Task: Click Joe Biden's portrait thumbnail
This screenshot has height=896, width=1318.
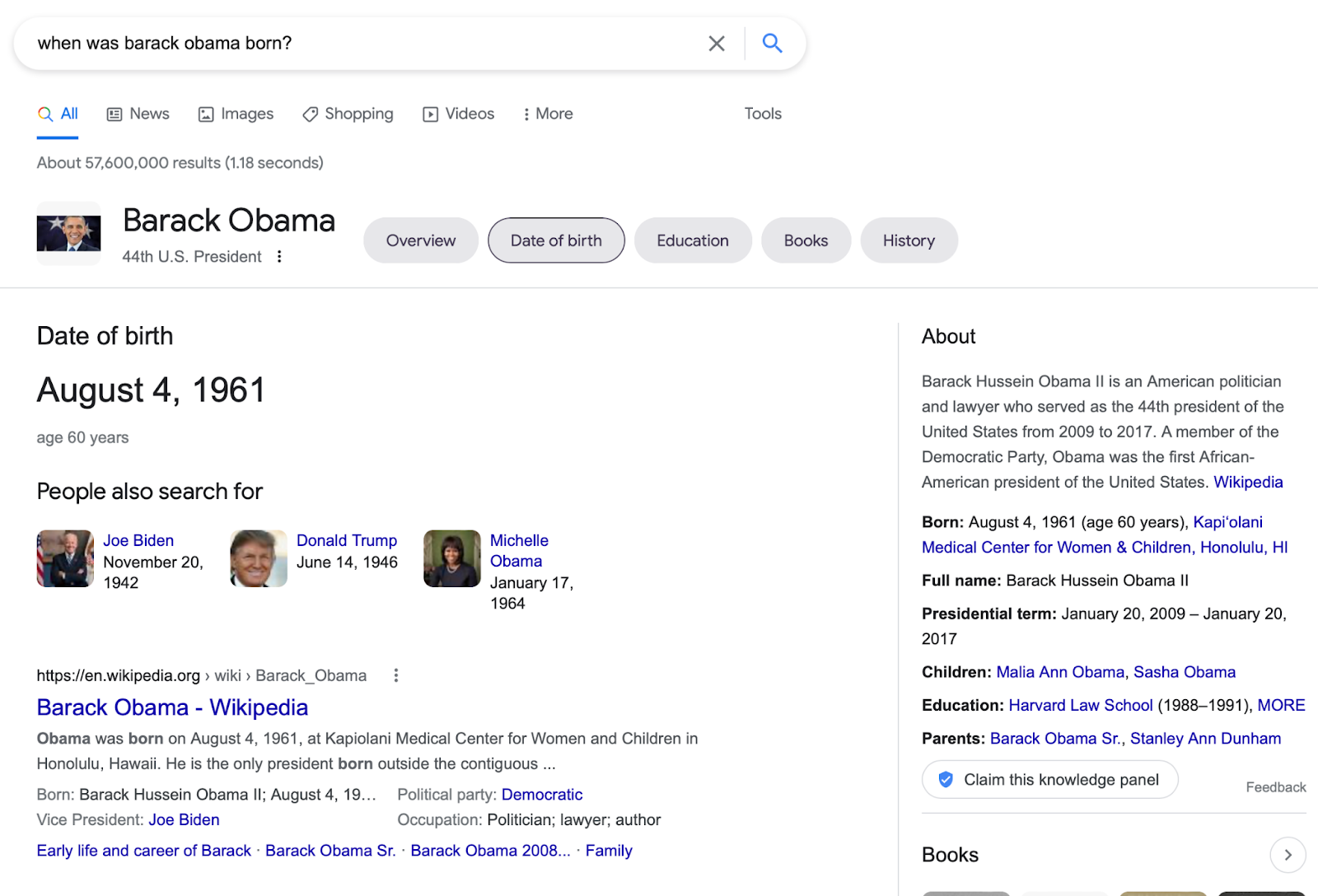Action: (65, 558)
